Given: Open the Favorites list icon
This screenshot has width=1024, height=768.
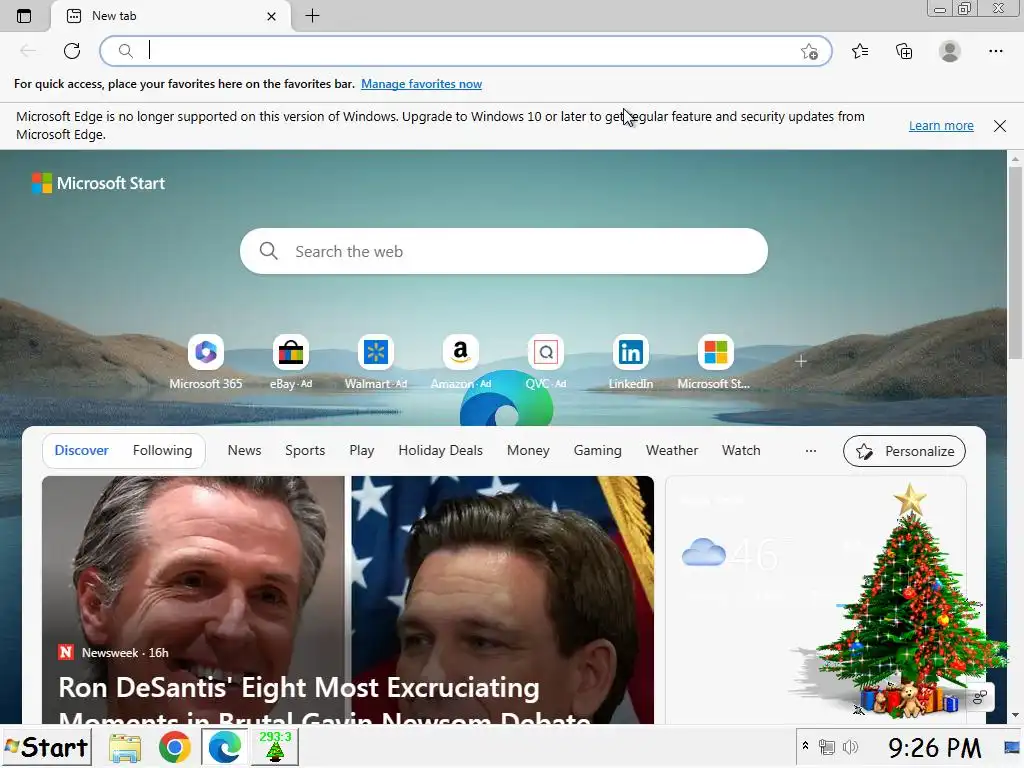Looking at the screenshot, I should click(860, 51).
